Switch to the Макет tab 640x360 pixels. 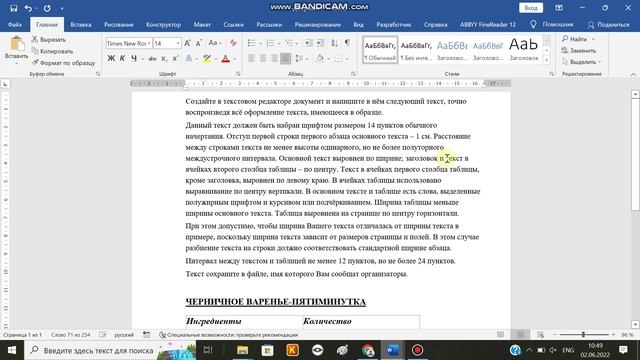click(202, 24)
